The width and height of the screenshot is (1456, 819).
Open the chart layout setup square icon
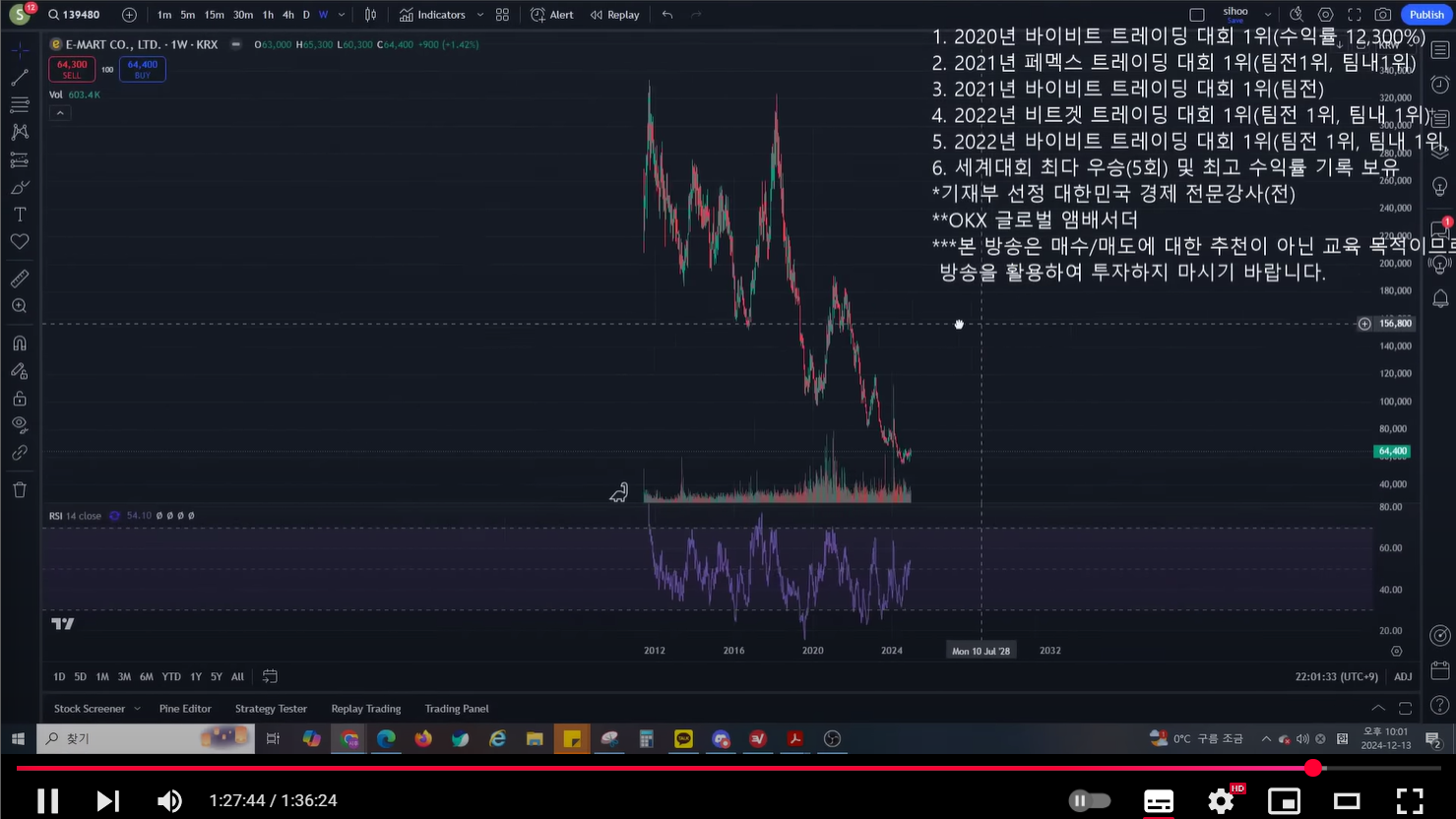click(1197, 15)
